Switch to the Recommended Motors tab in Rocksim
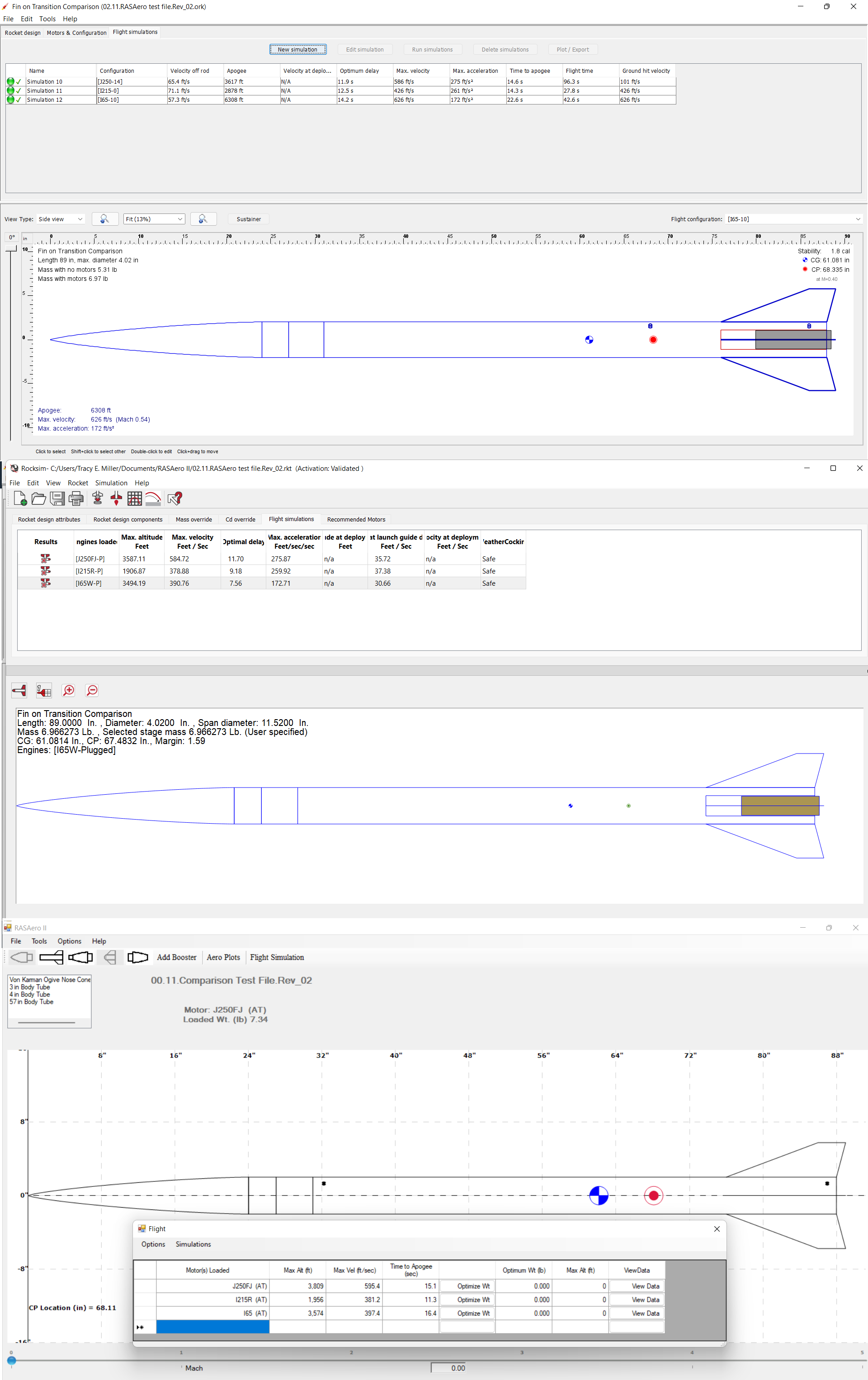Image resolution: width=868 pixels, height=1380 pixels. [356, 519]
